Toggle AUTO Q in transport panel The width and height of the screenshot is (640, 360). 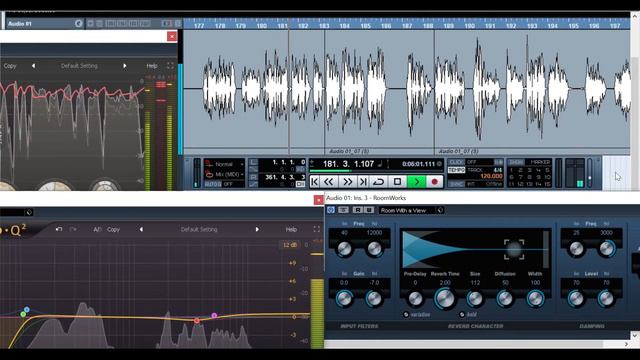(x=213, y=184)
